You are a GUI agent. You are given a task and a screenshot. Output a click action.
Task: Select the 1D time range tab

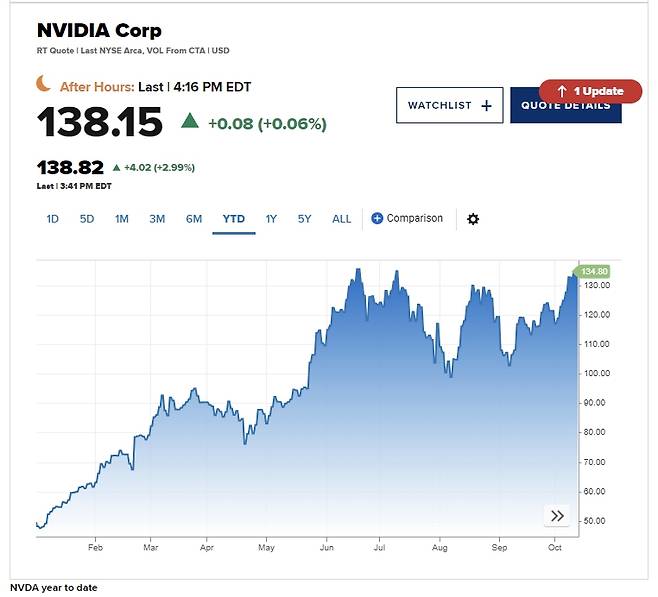click(52, 219)
